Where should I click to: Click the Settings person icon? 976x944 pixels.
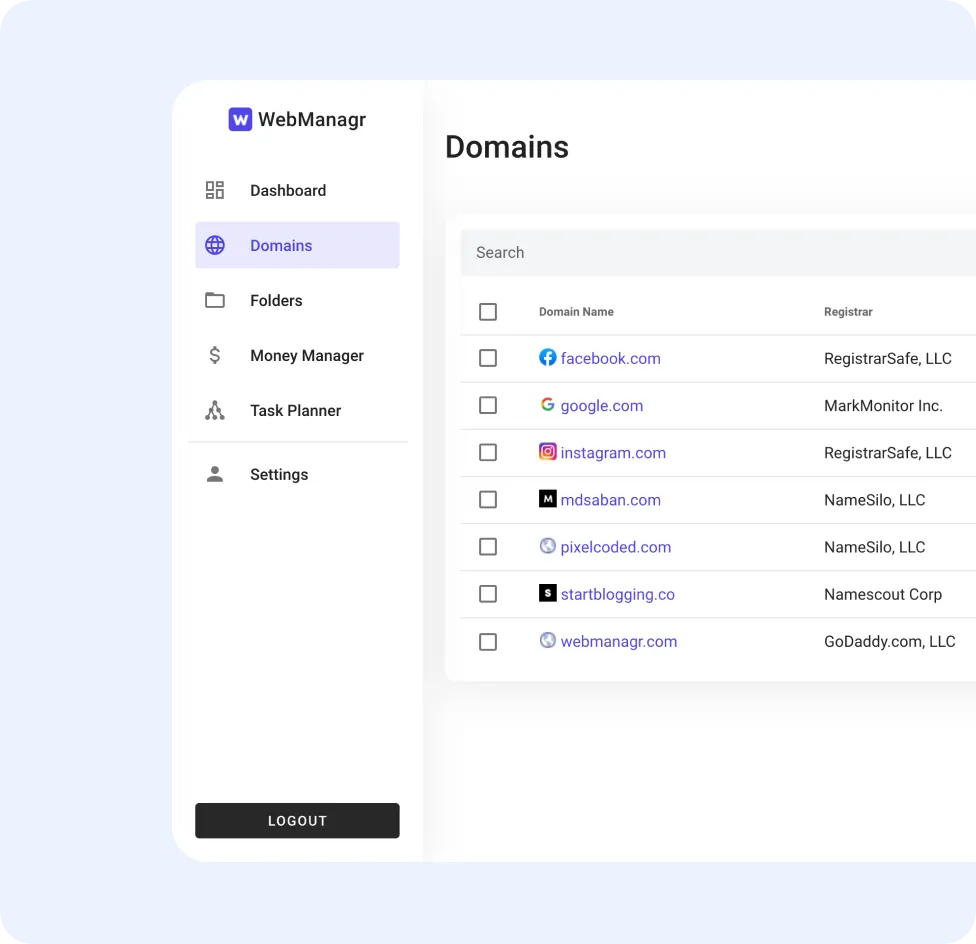(x=214, y=474)
